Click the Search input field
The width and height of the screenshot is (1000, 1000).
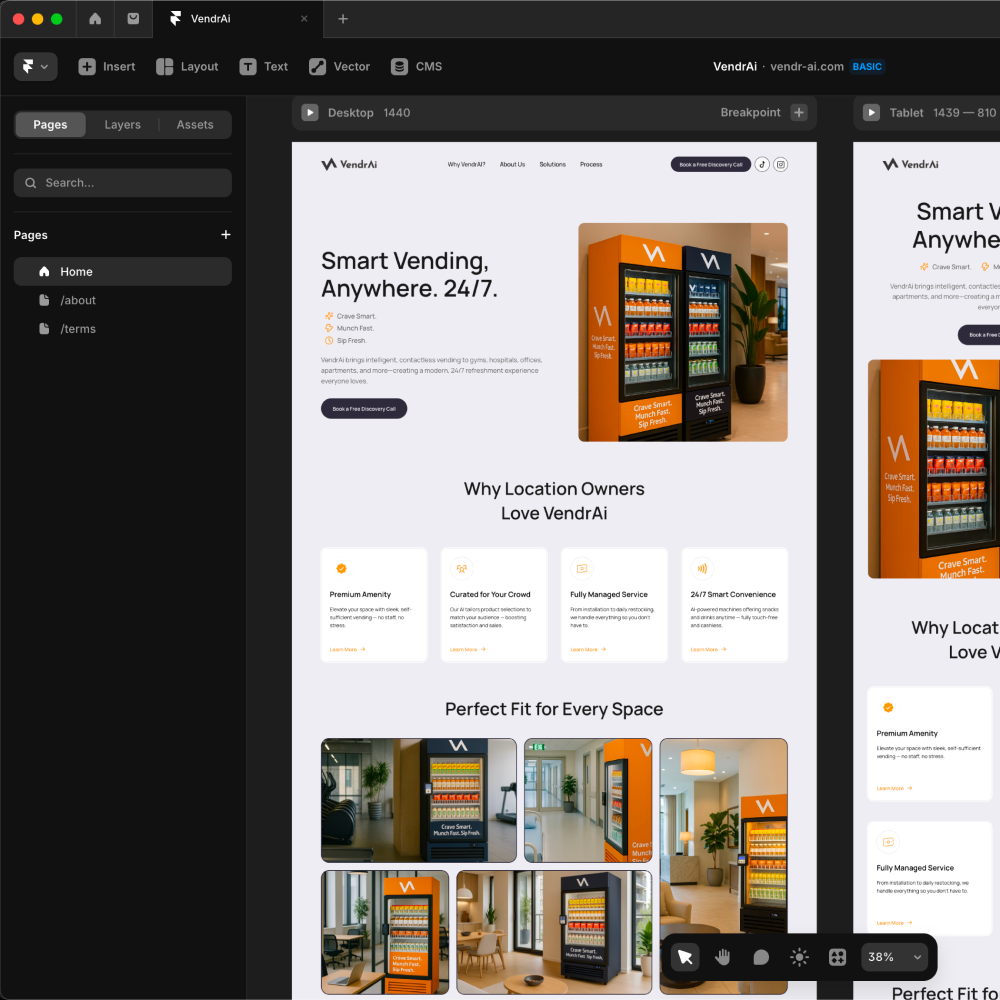tap(123, 183)
